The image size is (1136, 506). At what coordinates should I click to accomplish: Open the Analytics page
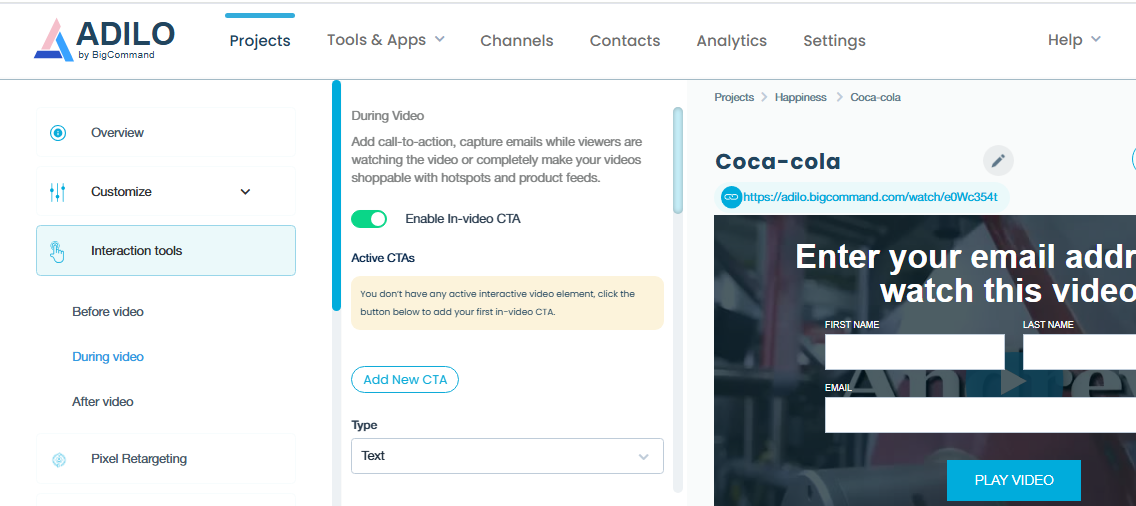point(732,41)
